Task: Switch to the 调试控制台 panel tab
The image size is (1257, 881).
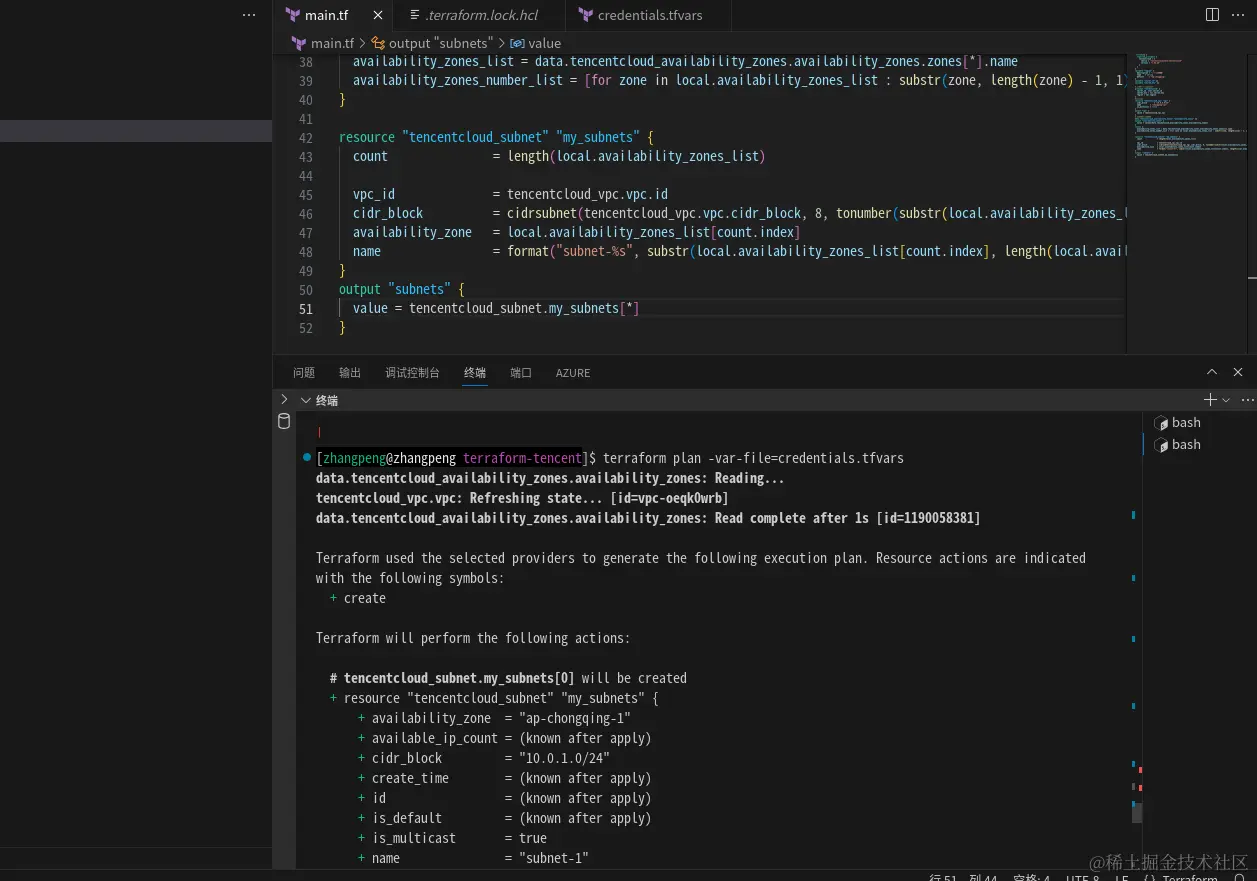Action: (412, 372)
